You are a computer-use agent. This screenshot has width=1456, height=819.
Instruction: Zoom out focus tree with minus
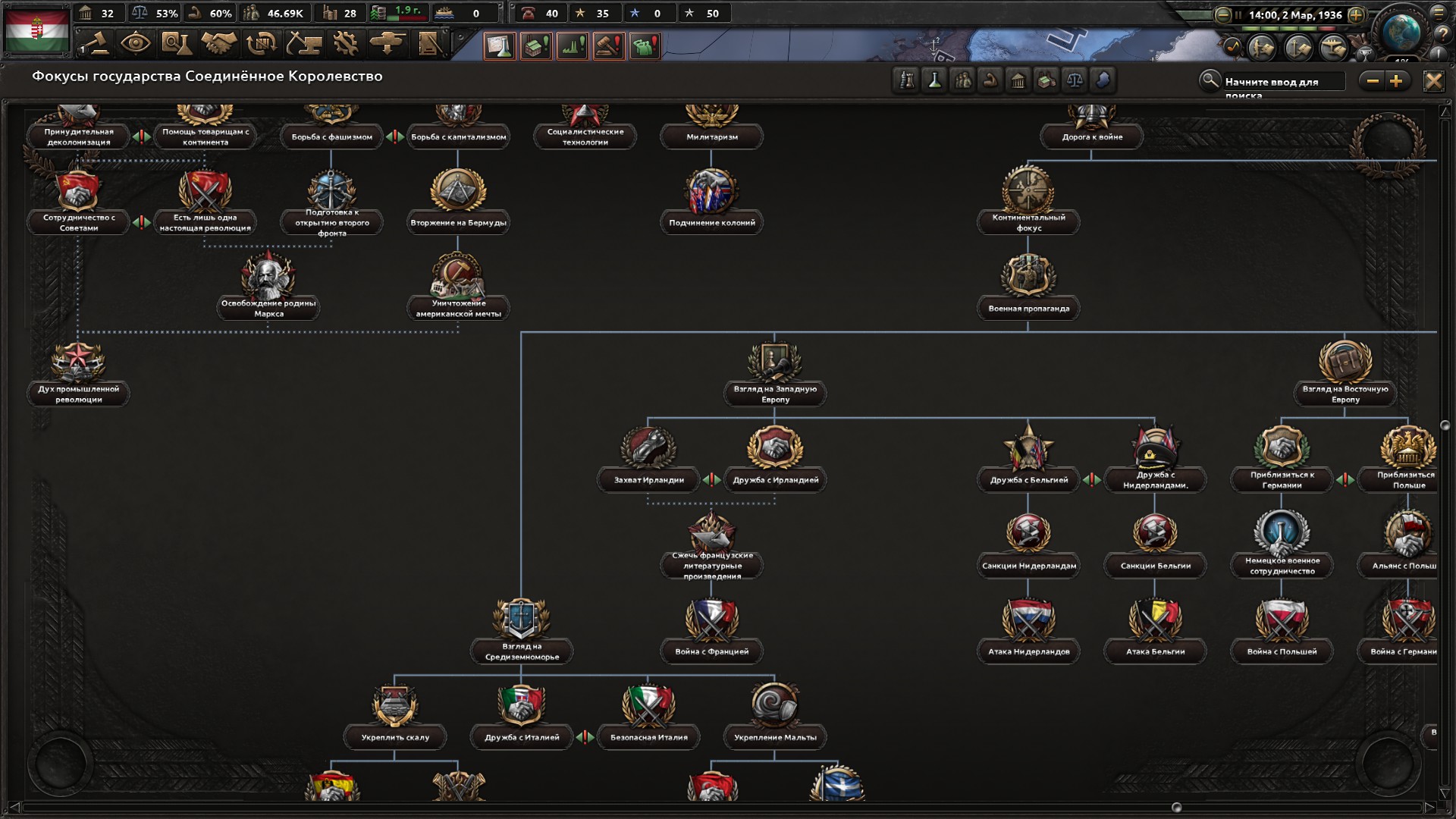click(1373, 81)
